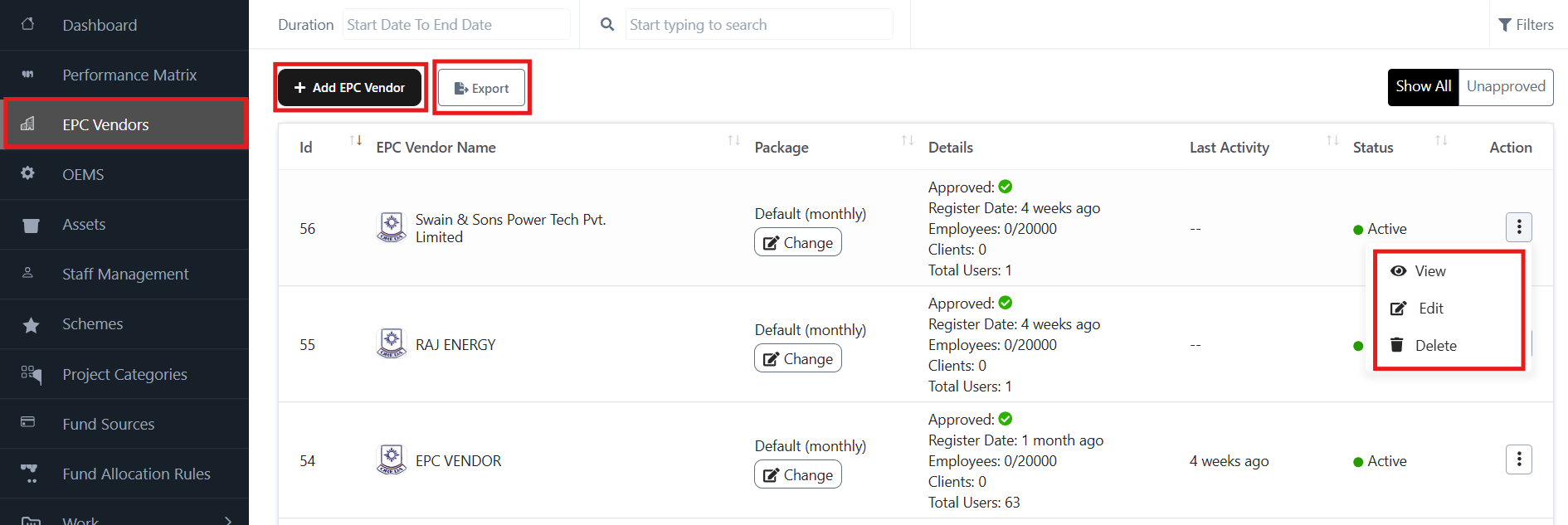
Task: Click the Schemes star icon in sidebar
Action: [31, 324]
